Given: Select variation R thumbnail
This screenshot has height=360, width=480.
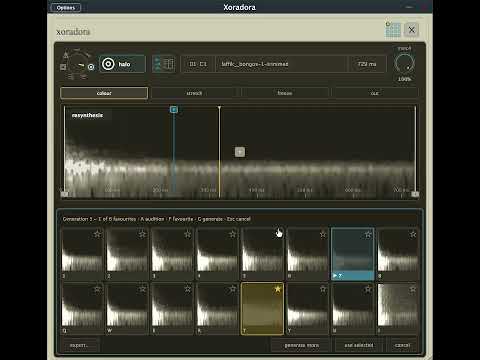Looking at the screenshot, I should click(x=217, y=309).
